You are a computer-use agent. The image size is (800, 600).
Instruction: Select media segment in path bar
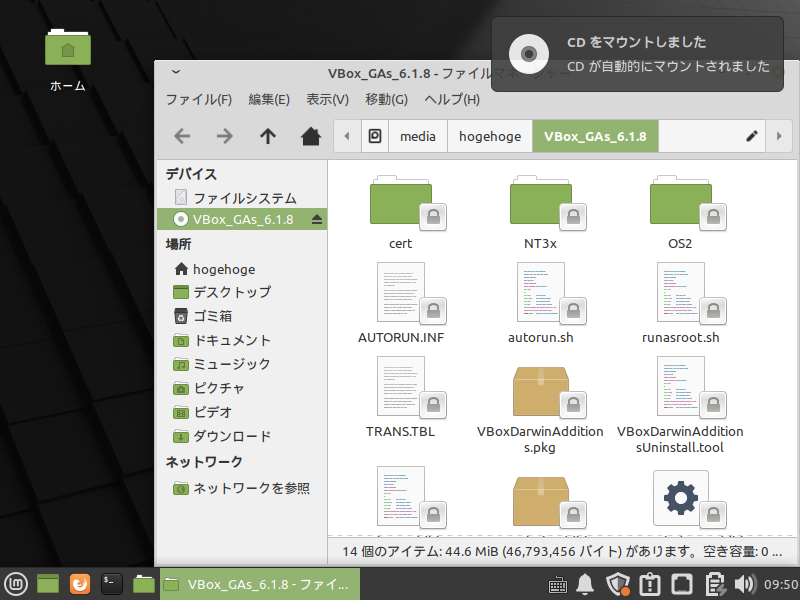point(418,136)
